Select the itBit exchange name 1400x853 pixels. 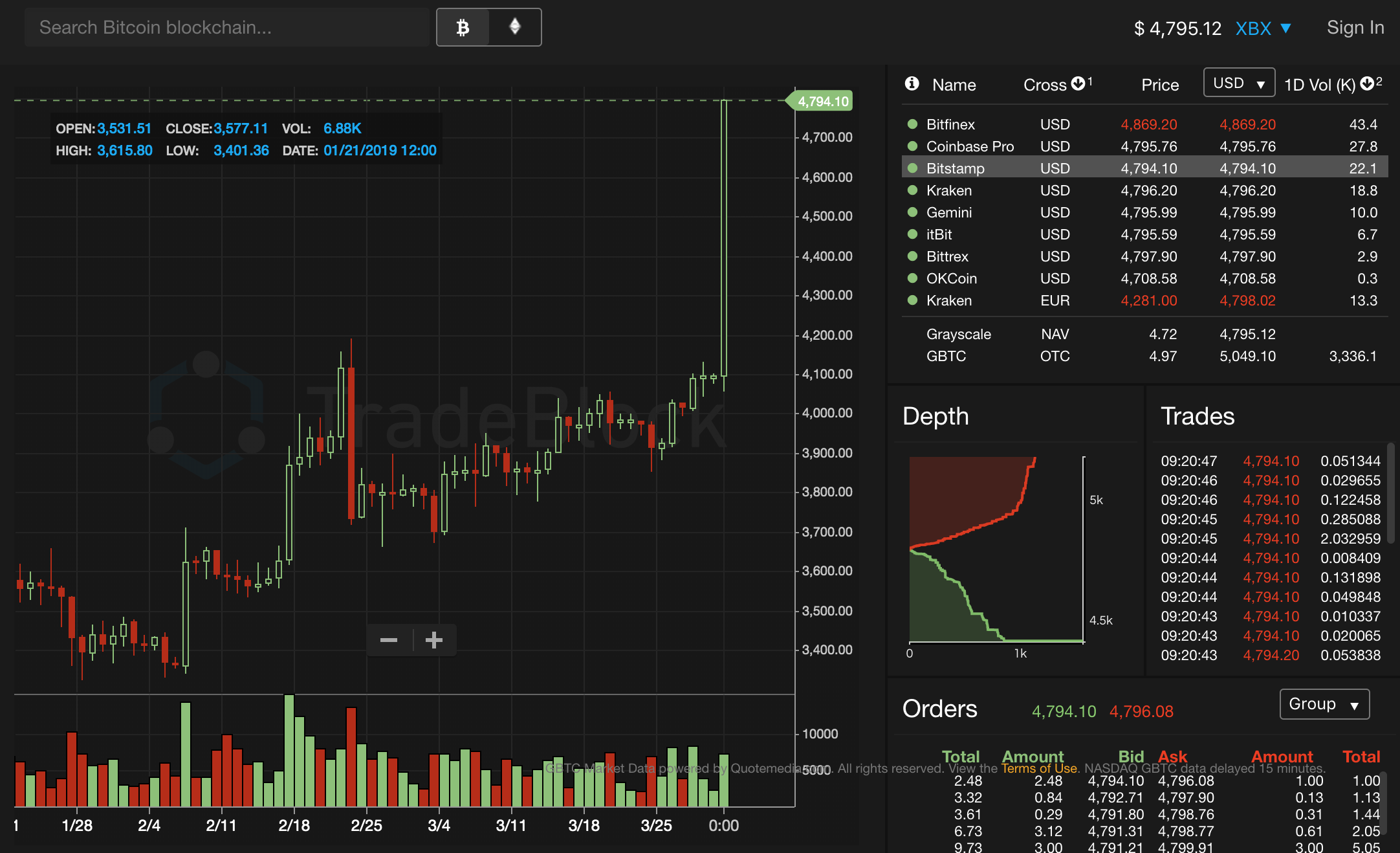coord(939,234)
